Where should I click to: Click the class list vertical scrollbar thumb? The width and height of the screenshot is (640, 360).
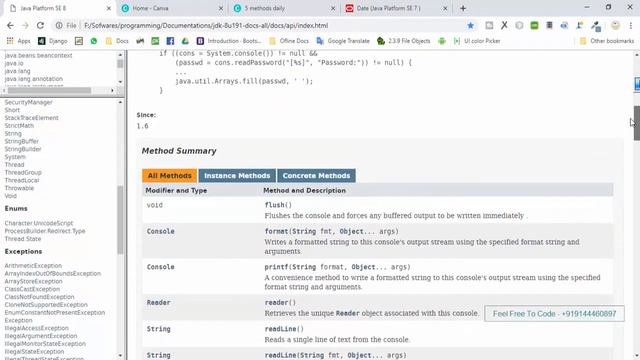click(120, 220)
